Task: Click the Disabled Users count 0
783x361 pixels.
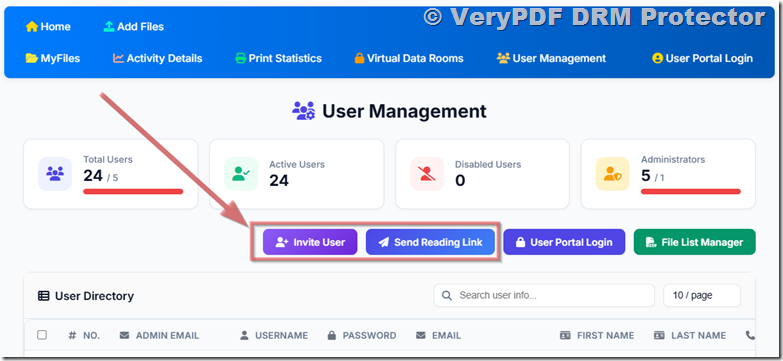Action: pos(460,180)
